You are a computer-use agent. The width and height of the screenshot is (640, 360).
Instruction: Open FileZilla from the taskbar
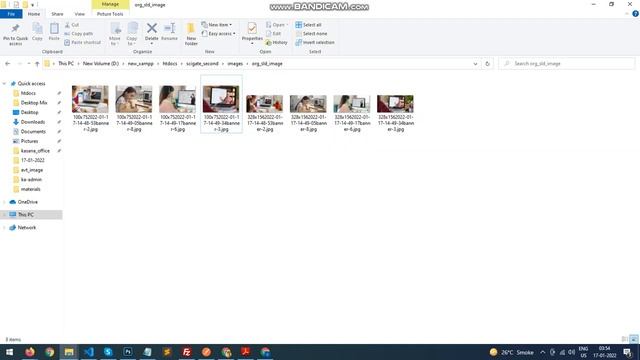[187, 352]
